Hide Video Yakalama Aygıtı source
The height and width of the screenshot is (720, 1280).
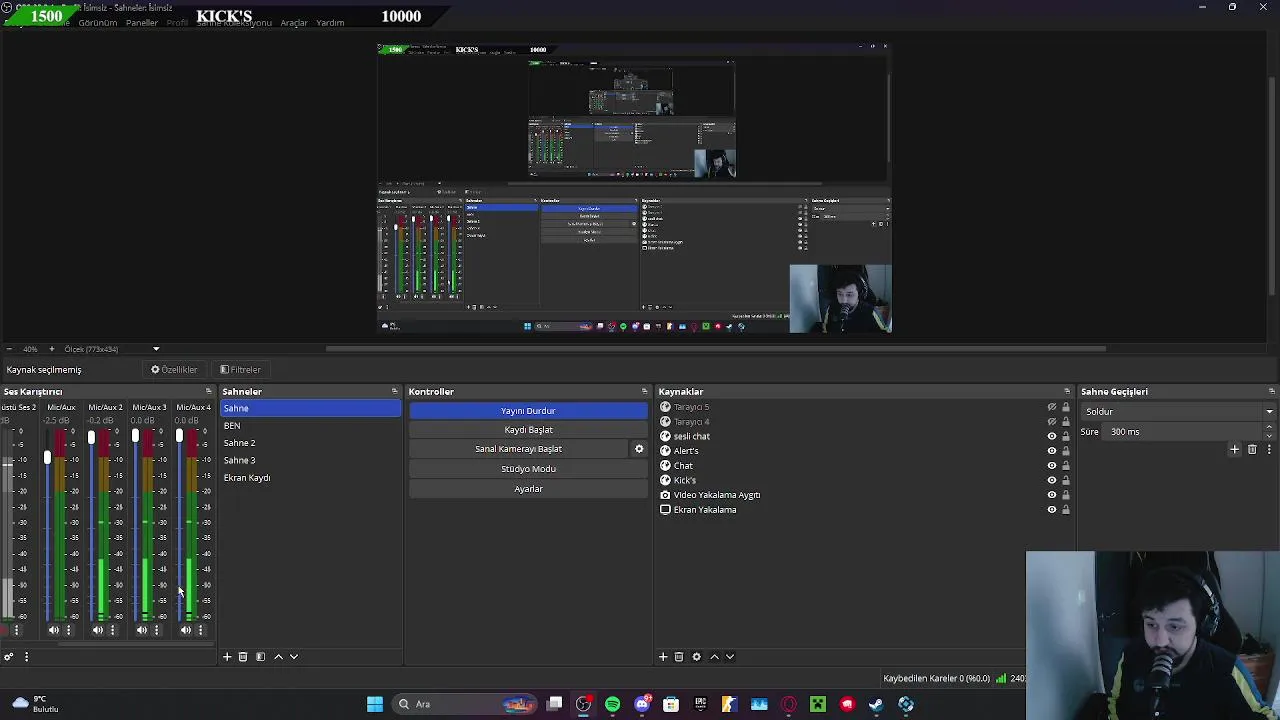[1051, 495]
